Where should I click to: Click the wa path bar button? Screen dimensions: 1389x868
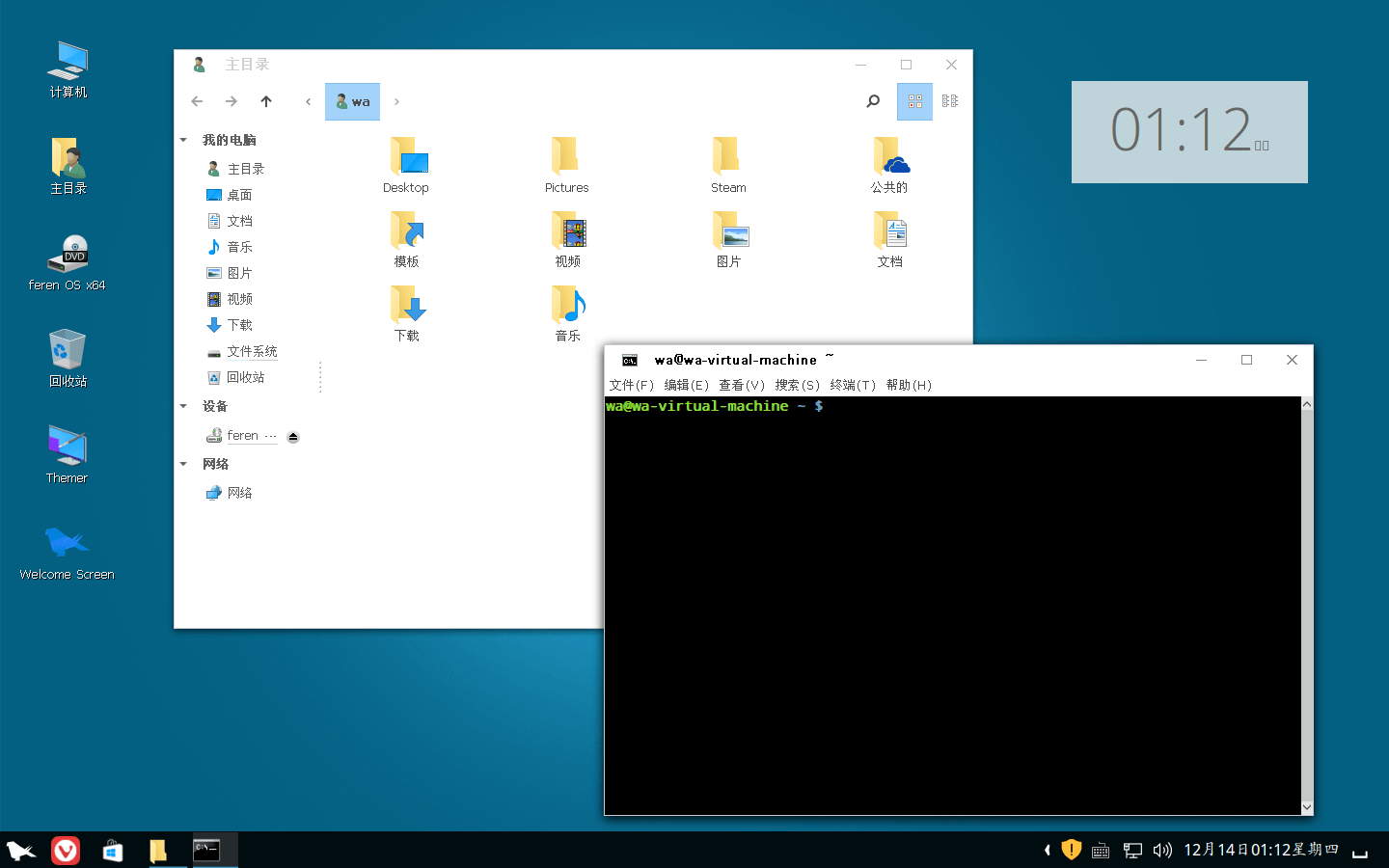tap(352, 101)
